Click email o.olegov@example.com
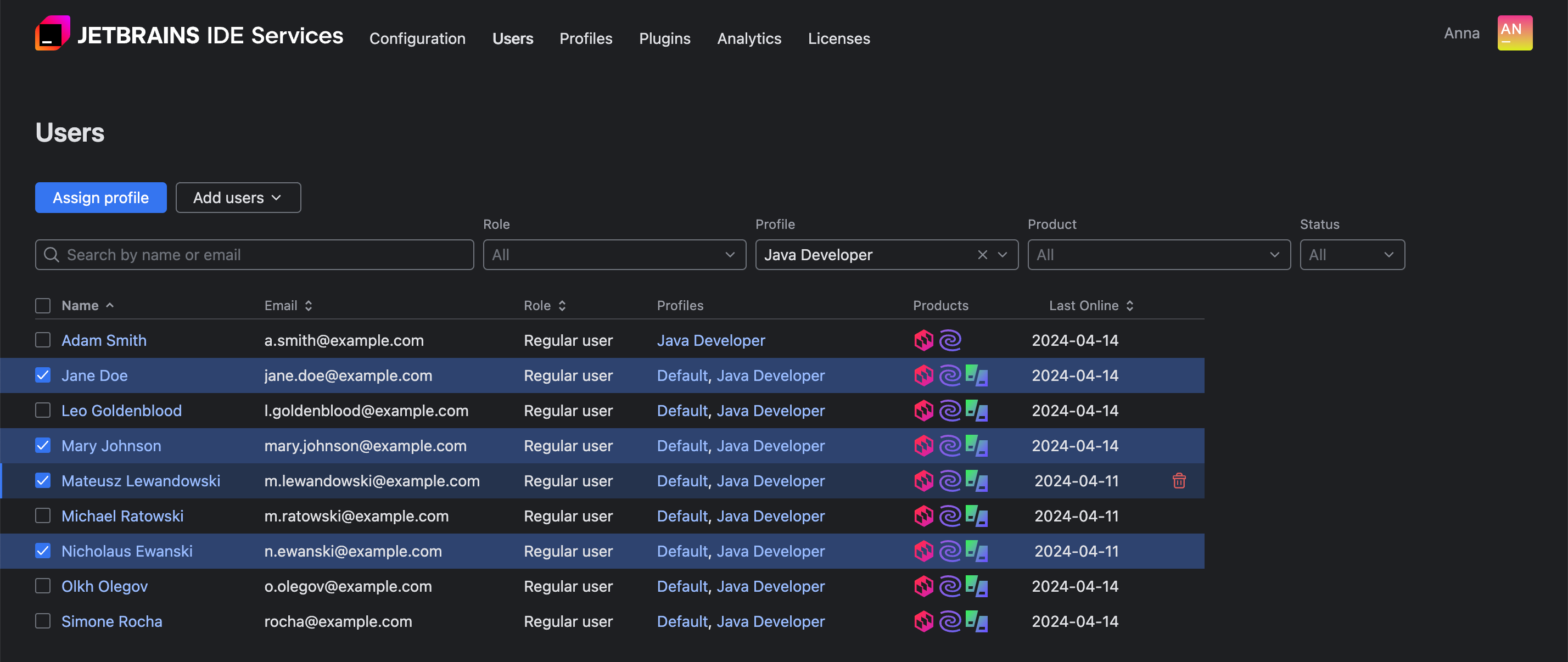 (348, 586)
